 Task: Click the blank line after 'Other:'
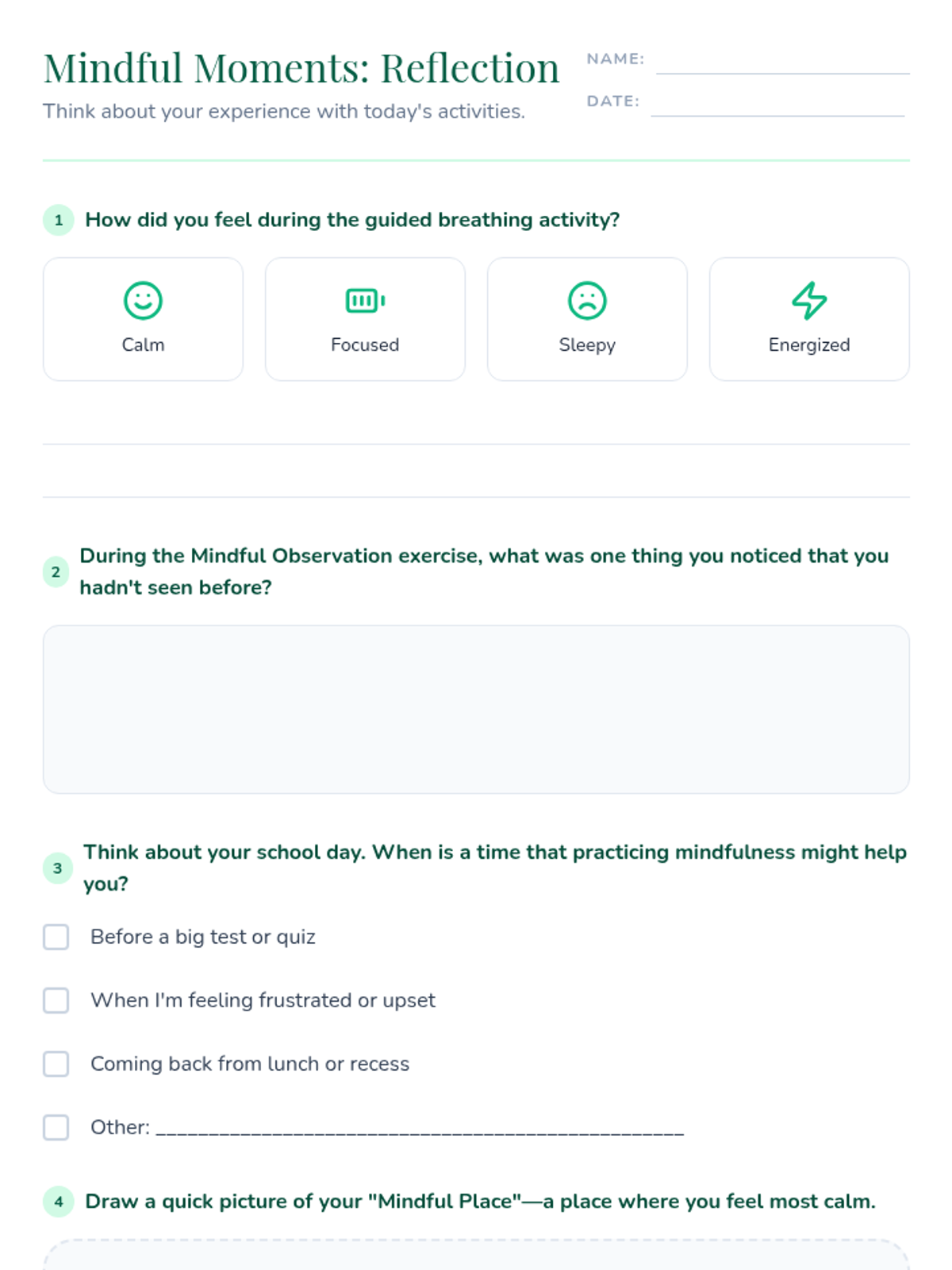(420, 1130)
